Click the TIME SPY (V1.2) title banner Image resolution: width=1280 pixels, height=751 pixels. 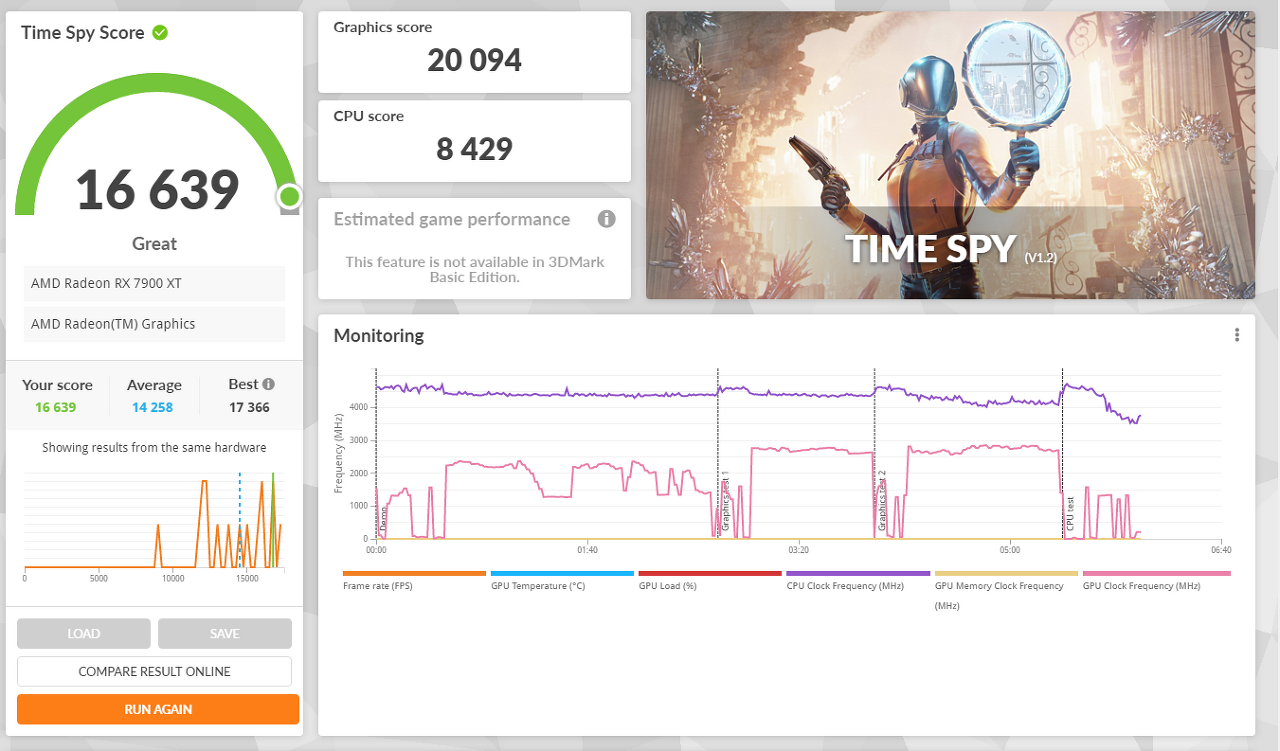[x=950, y=248]
